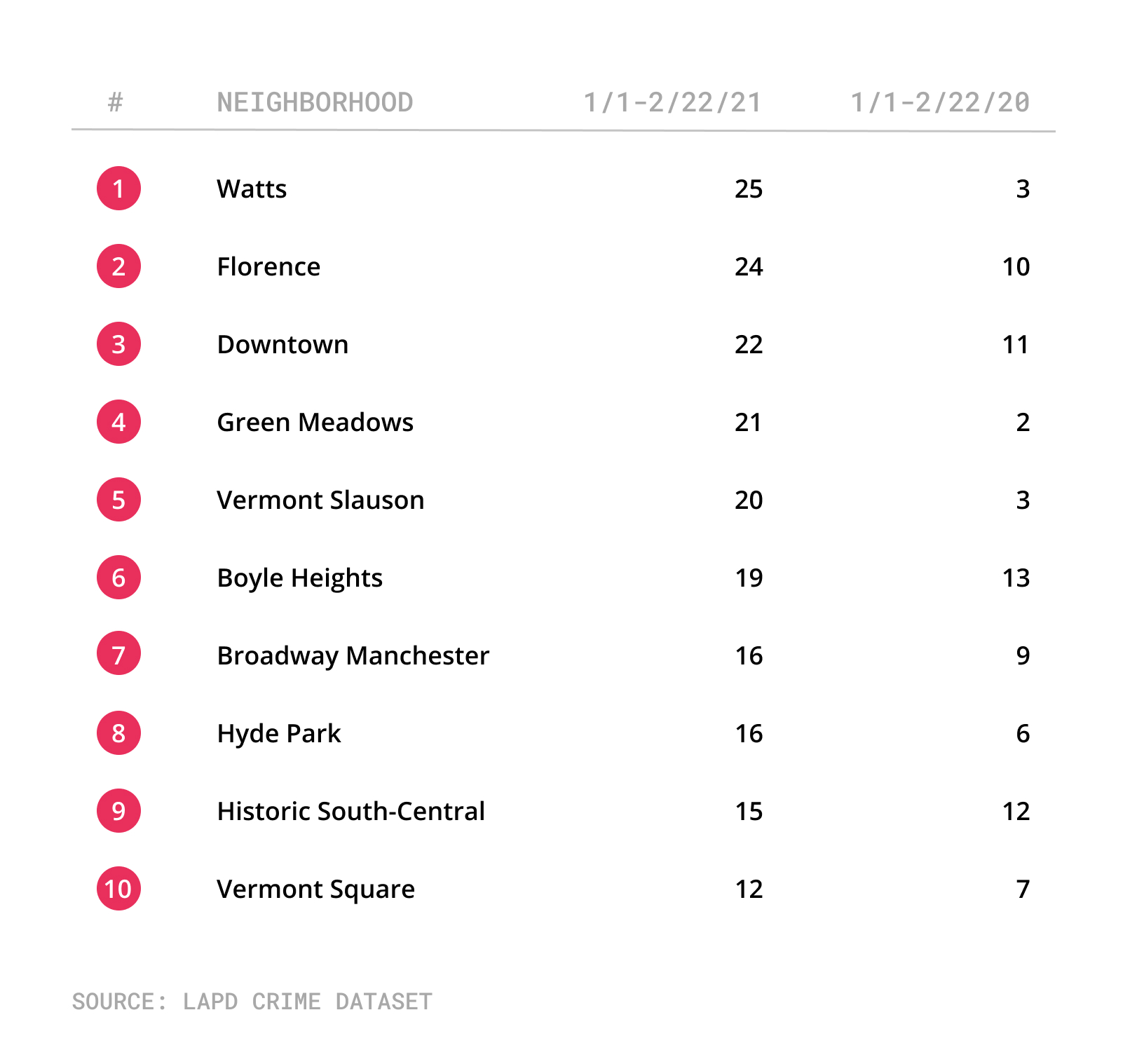Click the Source: LAPD Crime Dataset text
Screen dimensions: 1144x1064
tap(252, 1001)
